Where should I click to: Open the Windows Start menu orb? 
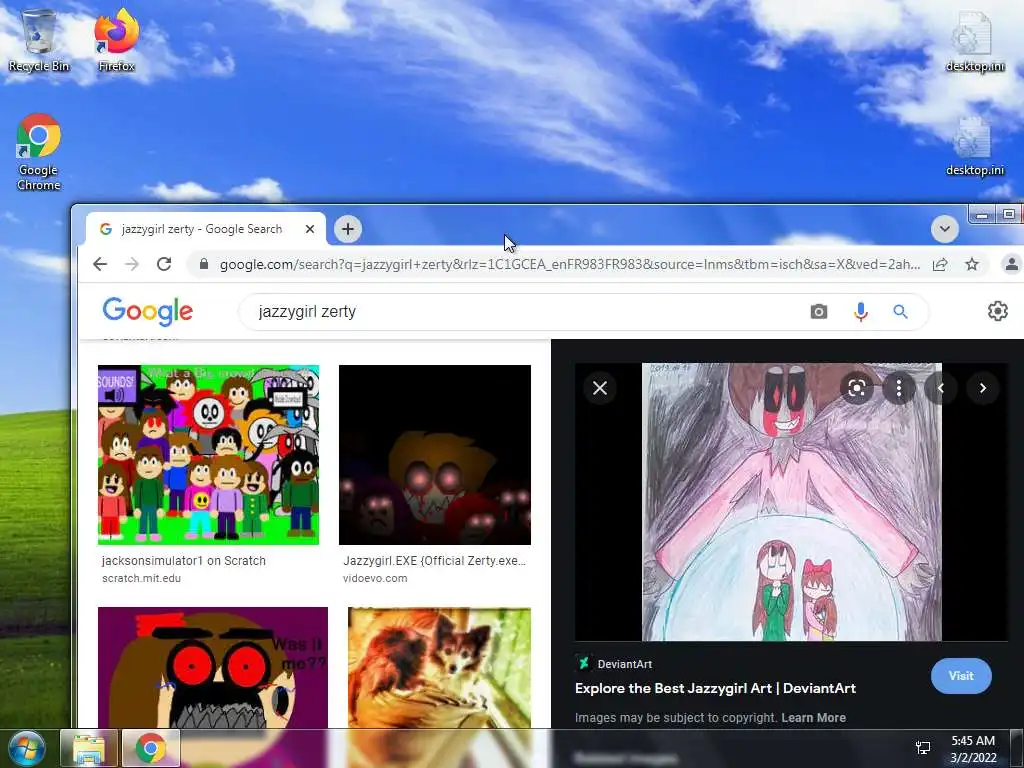[x=26, y=748]
